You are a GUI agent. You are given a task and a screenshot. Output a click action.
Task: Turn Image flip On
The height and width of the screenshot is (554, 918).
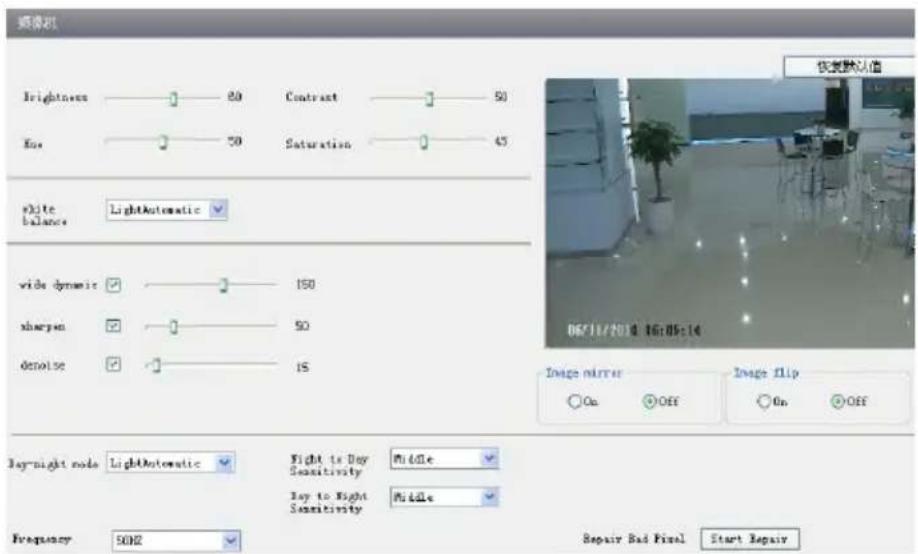[763, 401]
